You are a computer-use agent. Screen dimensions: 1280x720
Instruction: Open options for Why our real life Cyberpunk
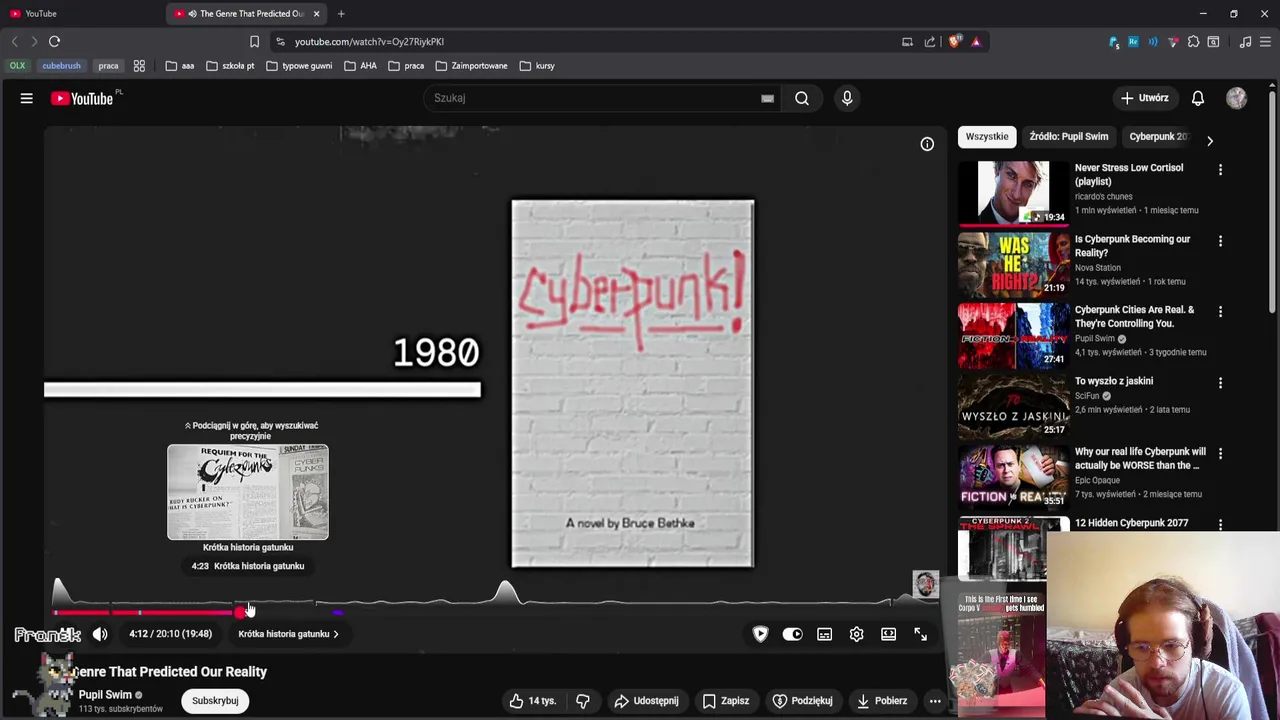(1220, 454)
